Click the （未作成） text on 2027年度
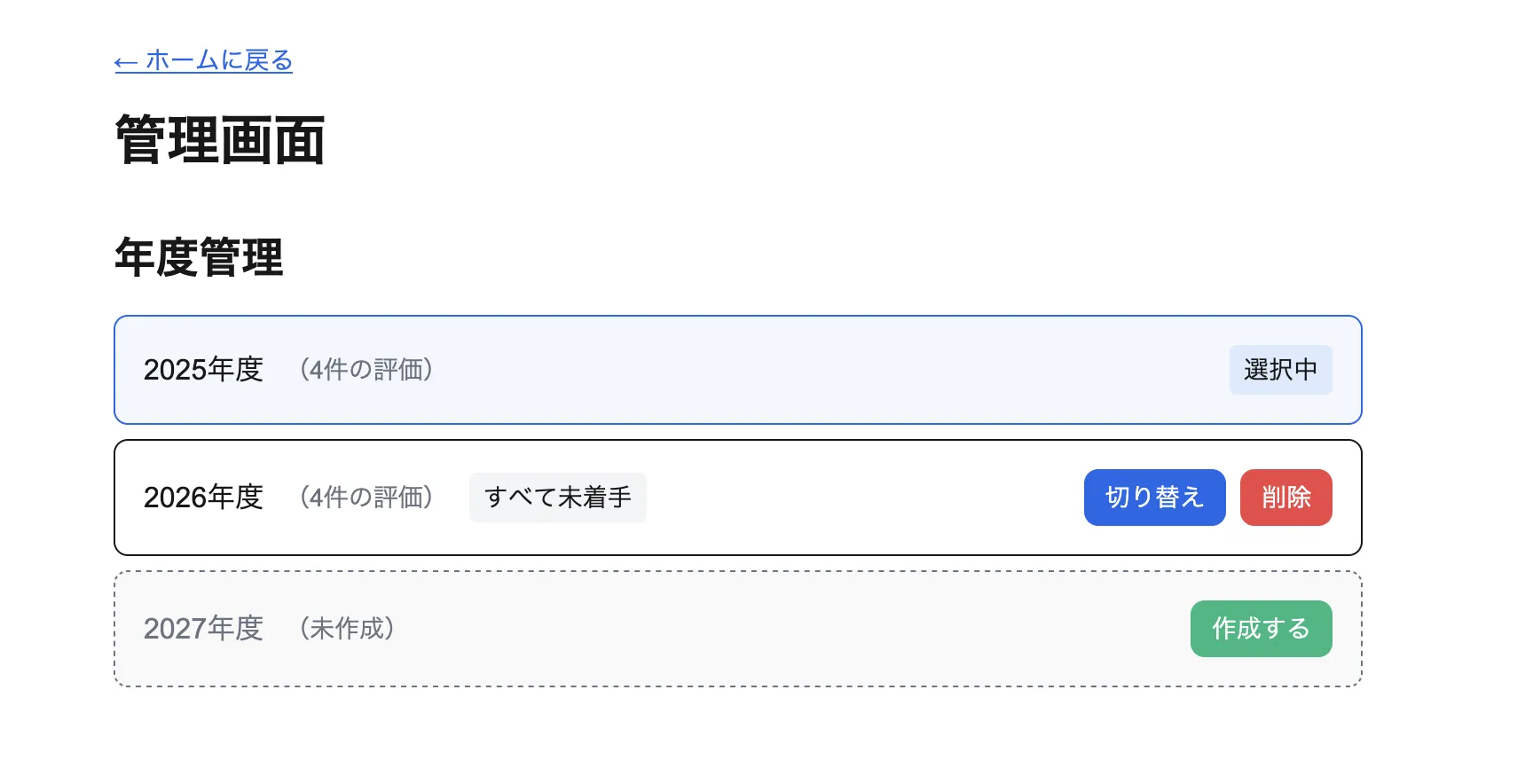Viewport: 1533px width, 784px height. pyautogui.click(x=346, y=629)
